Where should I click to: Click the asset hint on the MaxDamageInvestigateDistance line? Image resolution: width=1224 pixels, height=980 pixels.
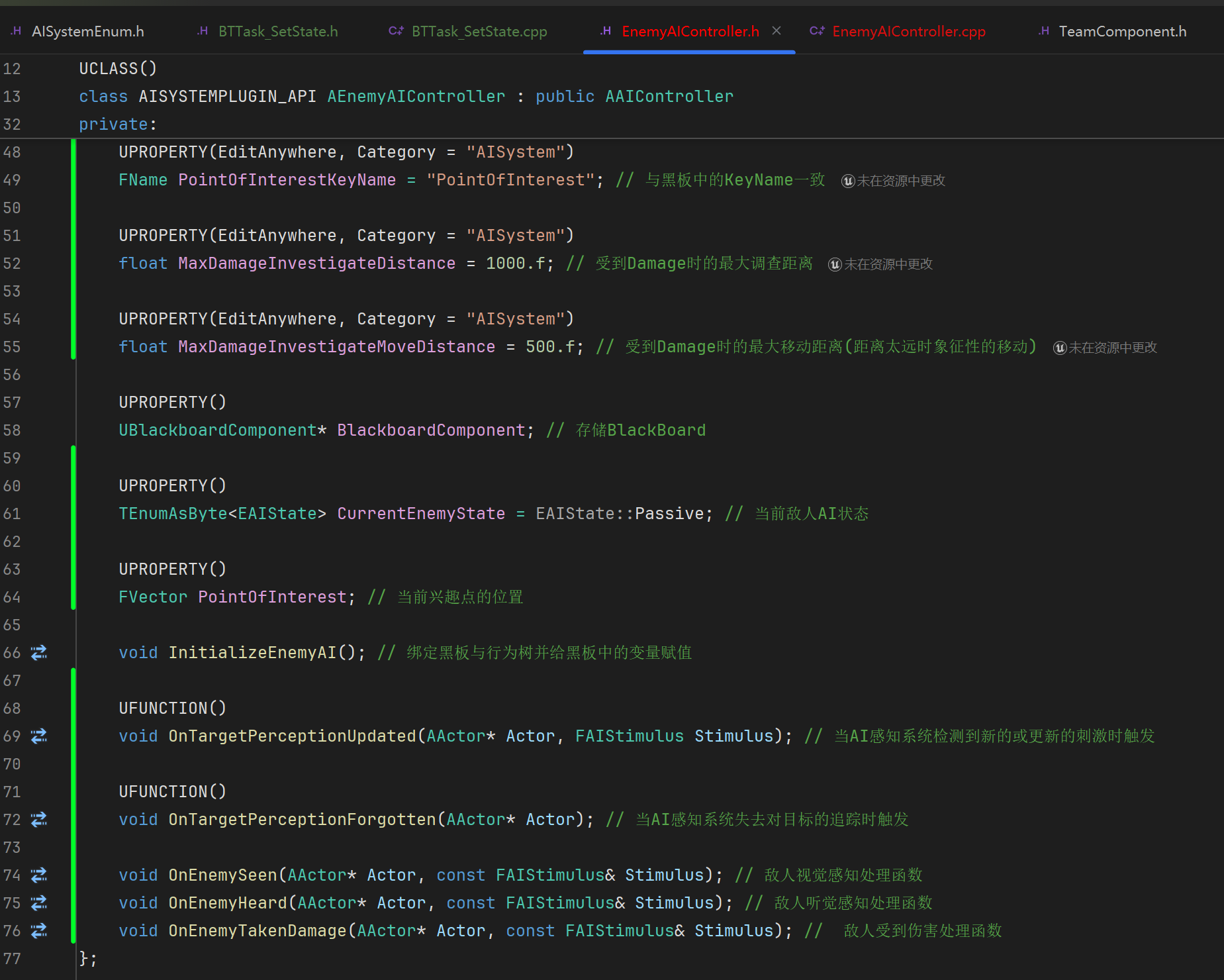[x=880, y=264]
